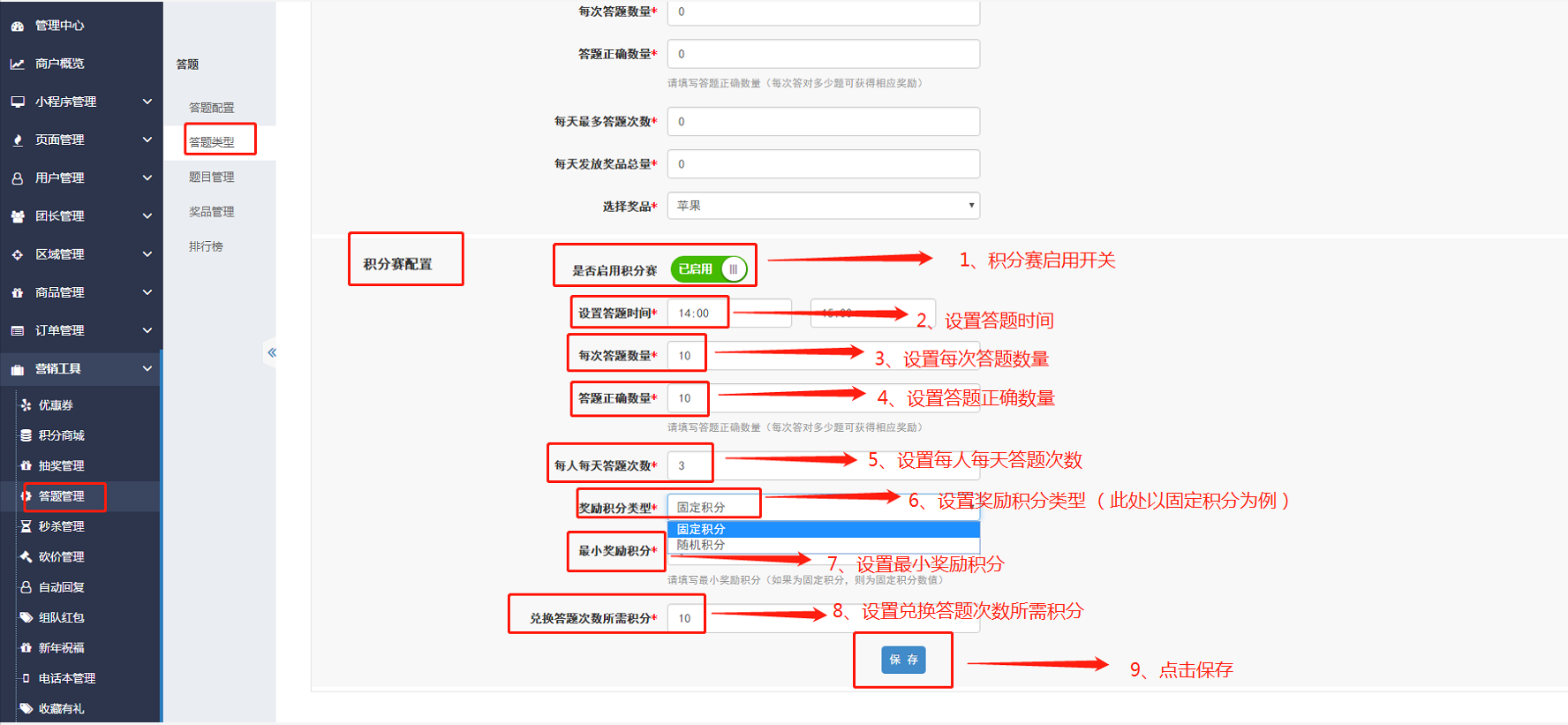Open 题目管理 in the submenu

(x=212, y=177)
